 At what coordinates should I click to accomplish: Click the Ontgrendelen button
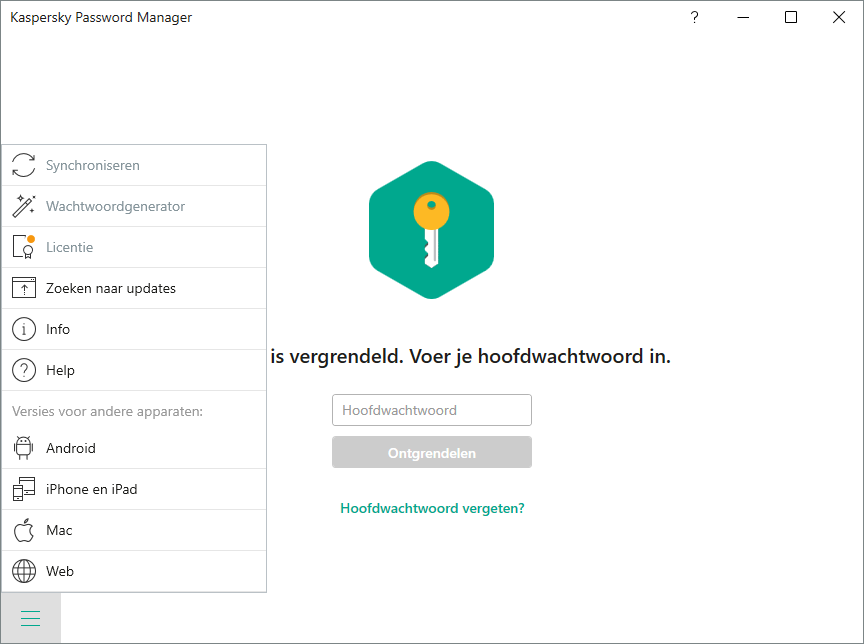(x=432, y=452)
